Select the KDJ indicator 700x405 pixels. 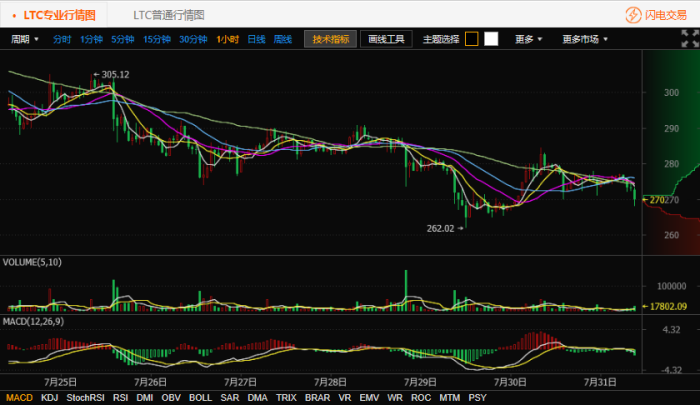click(50, 397)
